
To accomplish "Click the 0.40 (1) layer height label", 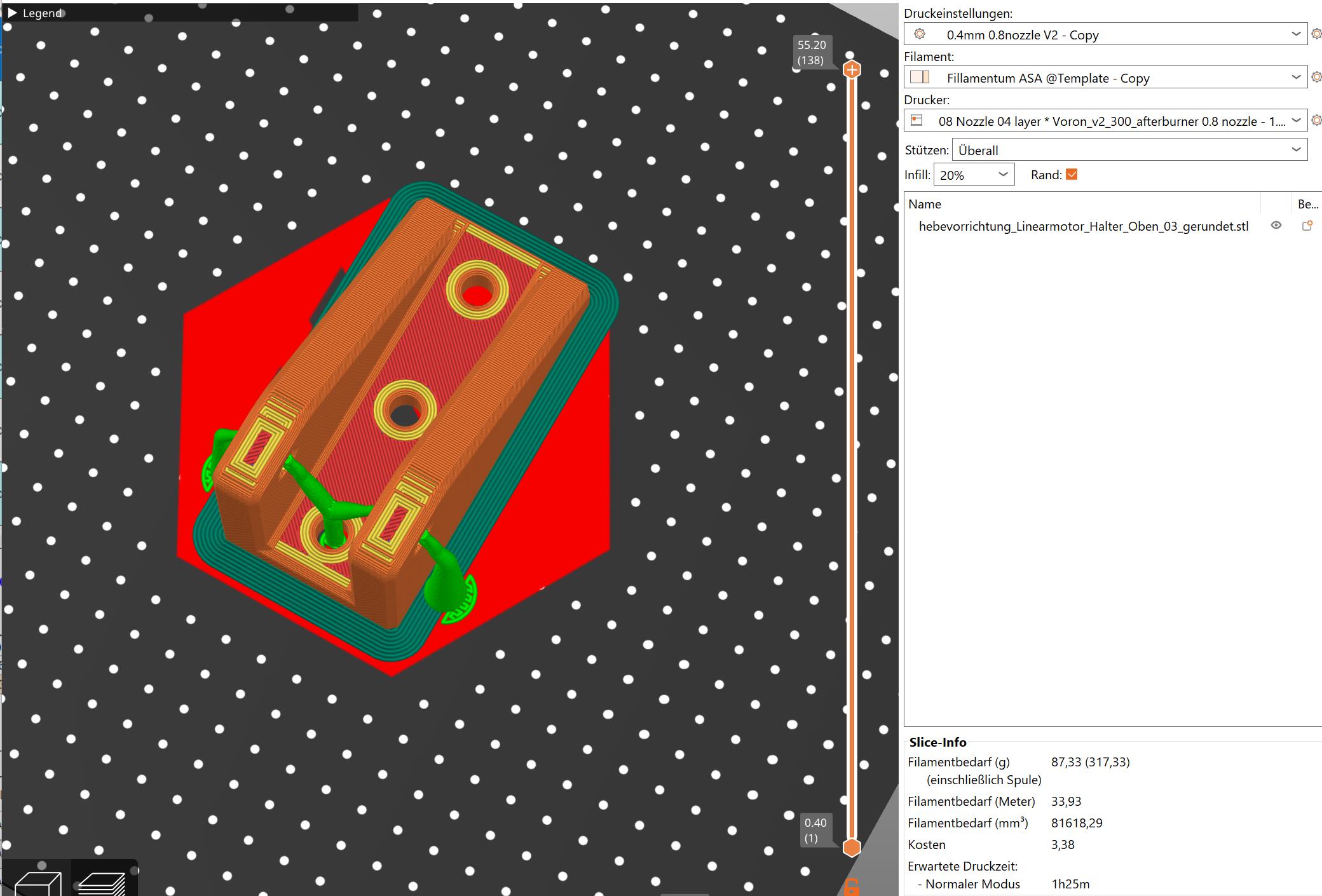I will click(815, 831).
